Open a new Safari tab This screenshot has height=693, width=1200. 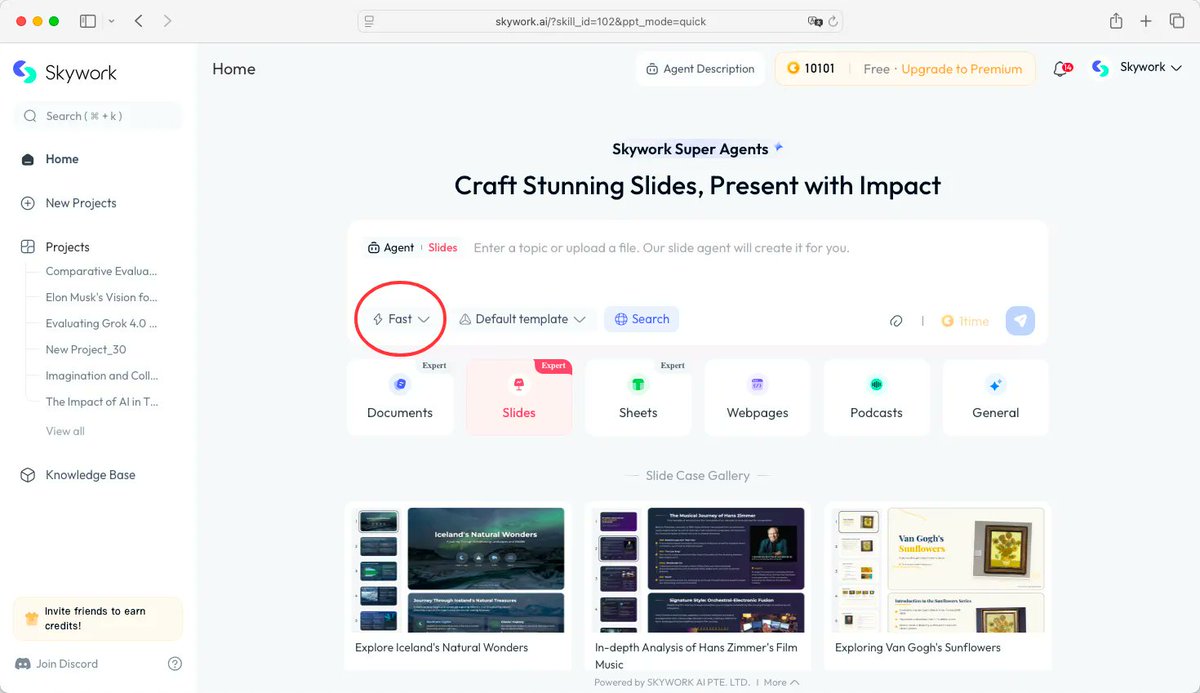[x=1147, y=21]
